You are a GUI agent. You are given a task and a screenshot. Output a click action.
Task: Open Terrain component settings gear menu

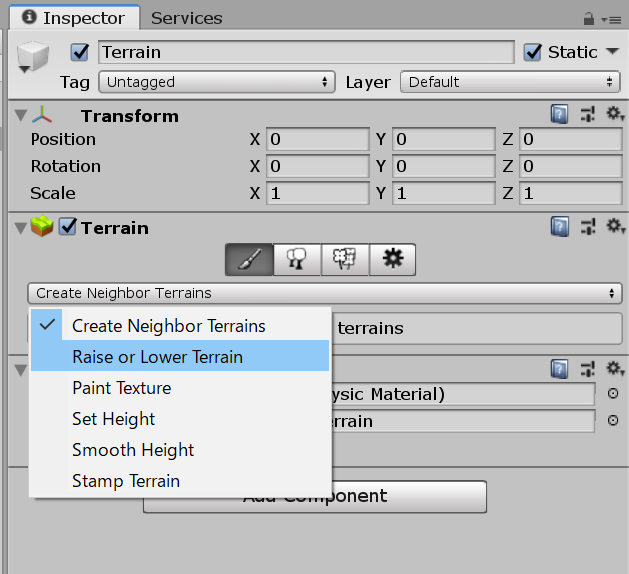pyautogui.click(x=615, y=227)
